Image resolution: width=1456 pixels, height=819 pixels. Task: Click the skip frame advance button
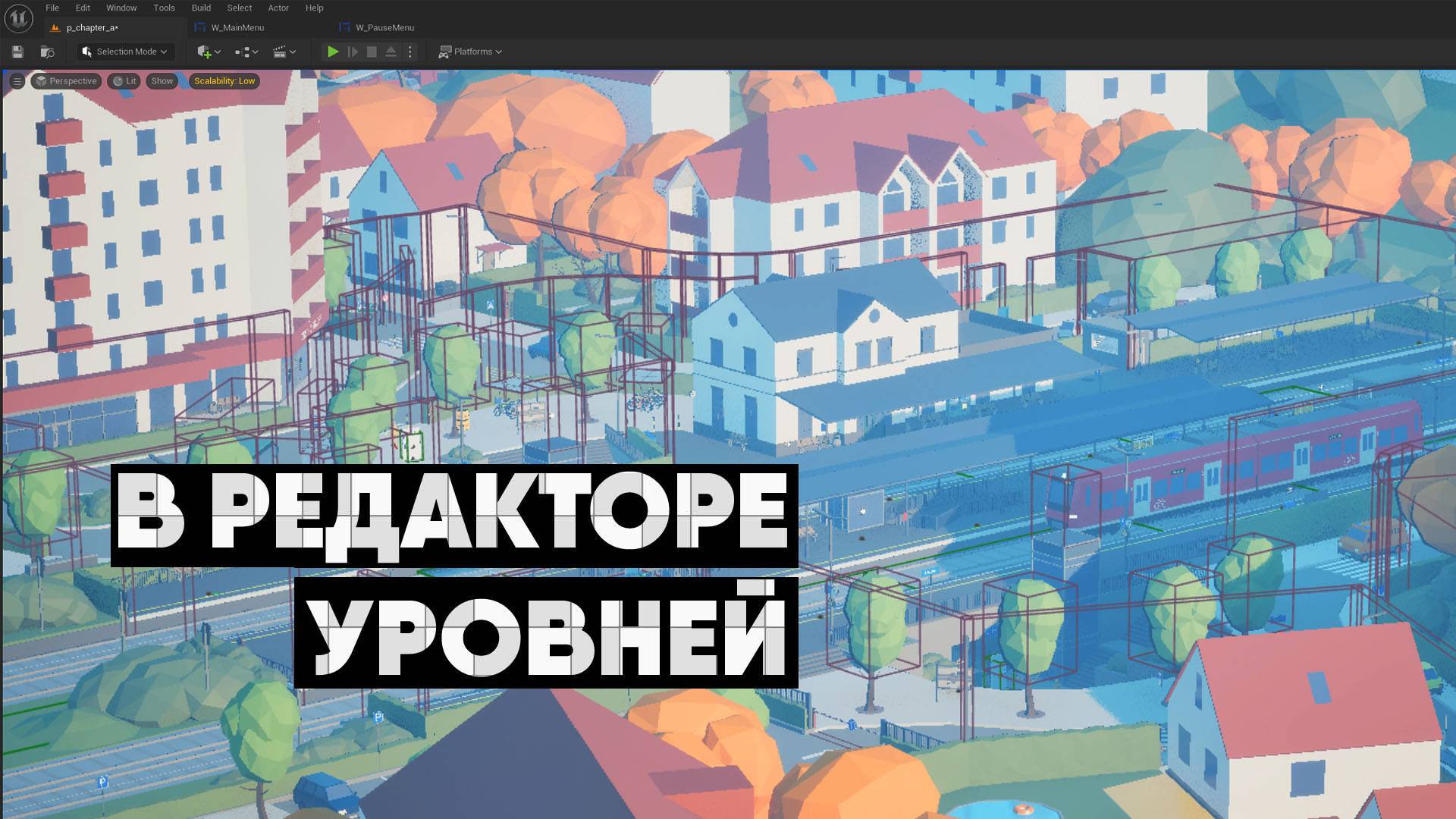pyautogui.click(x=353, y=52)
